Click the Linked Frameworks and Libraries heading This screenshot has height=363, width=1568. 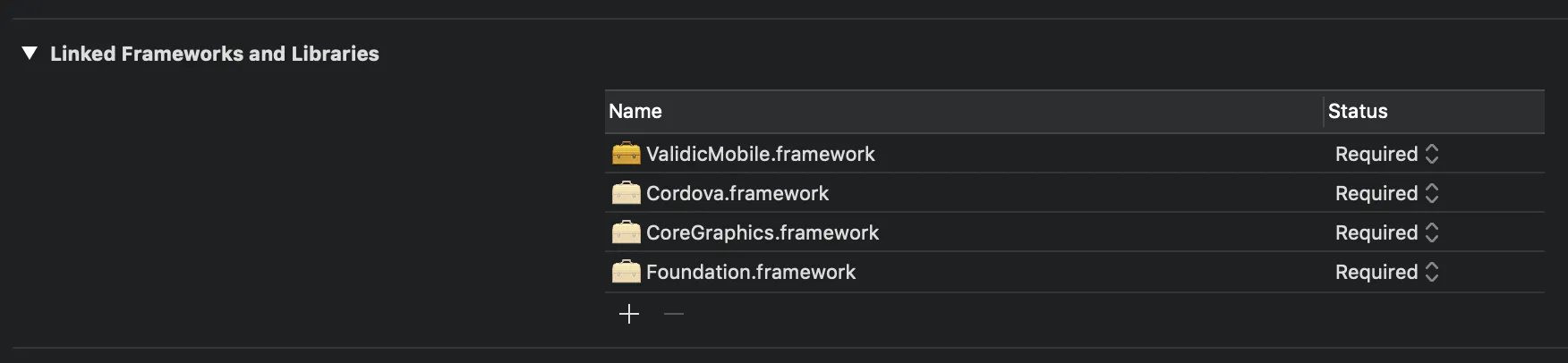[215, 54]
